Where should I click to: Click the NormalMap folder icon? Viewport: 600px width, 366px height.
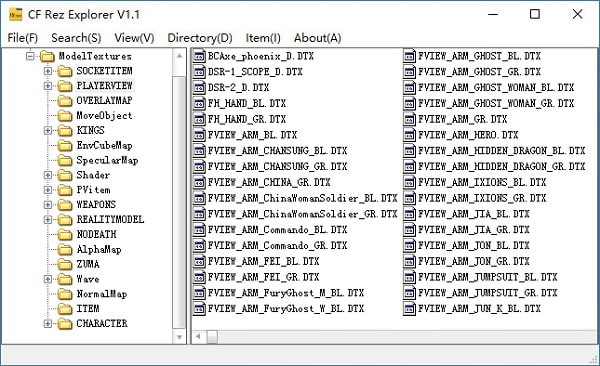point(65,294)
